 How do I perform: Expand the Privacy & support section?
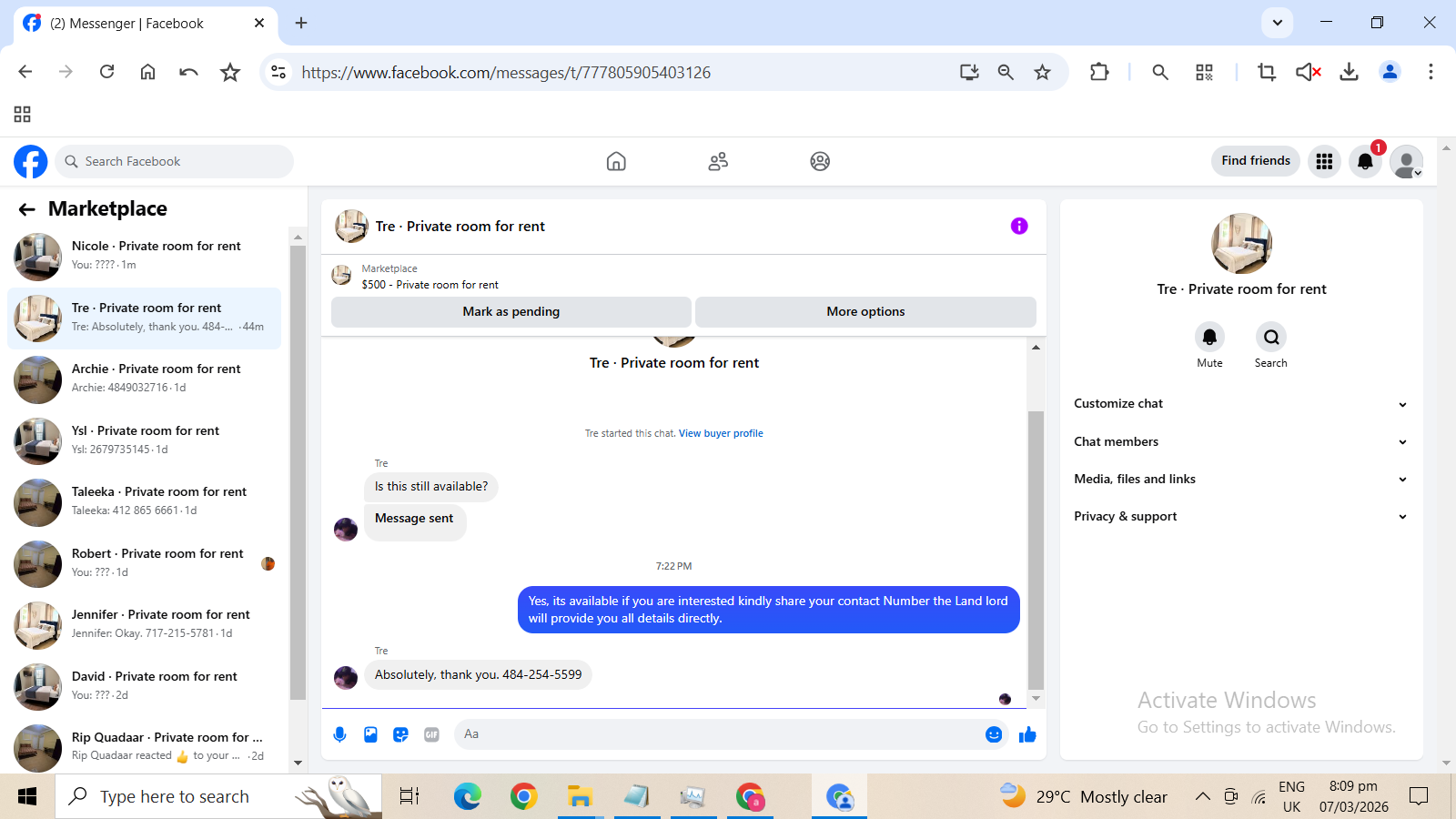1241,517
